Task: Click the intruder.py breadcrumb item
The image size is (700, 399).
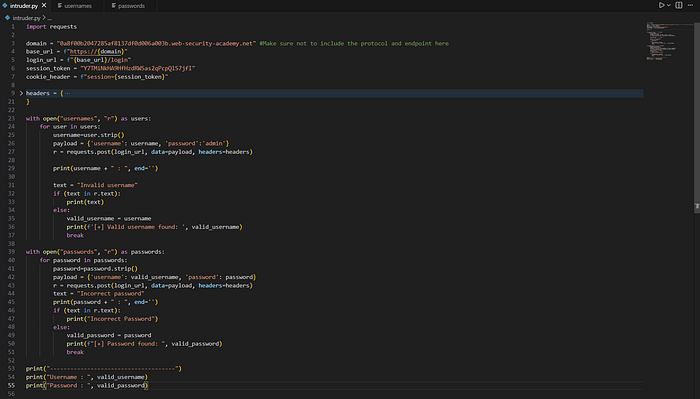Action: [26, 18]
